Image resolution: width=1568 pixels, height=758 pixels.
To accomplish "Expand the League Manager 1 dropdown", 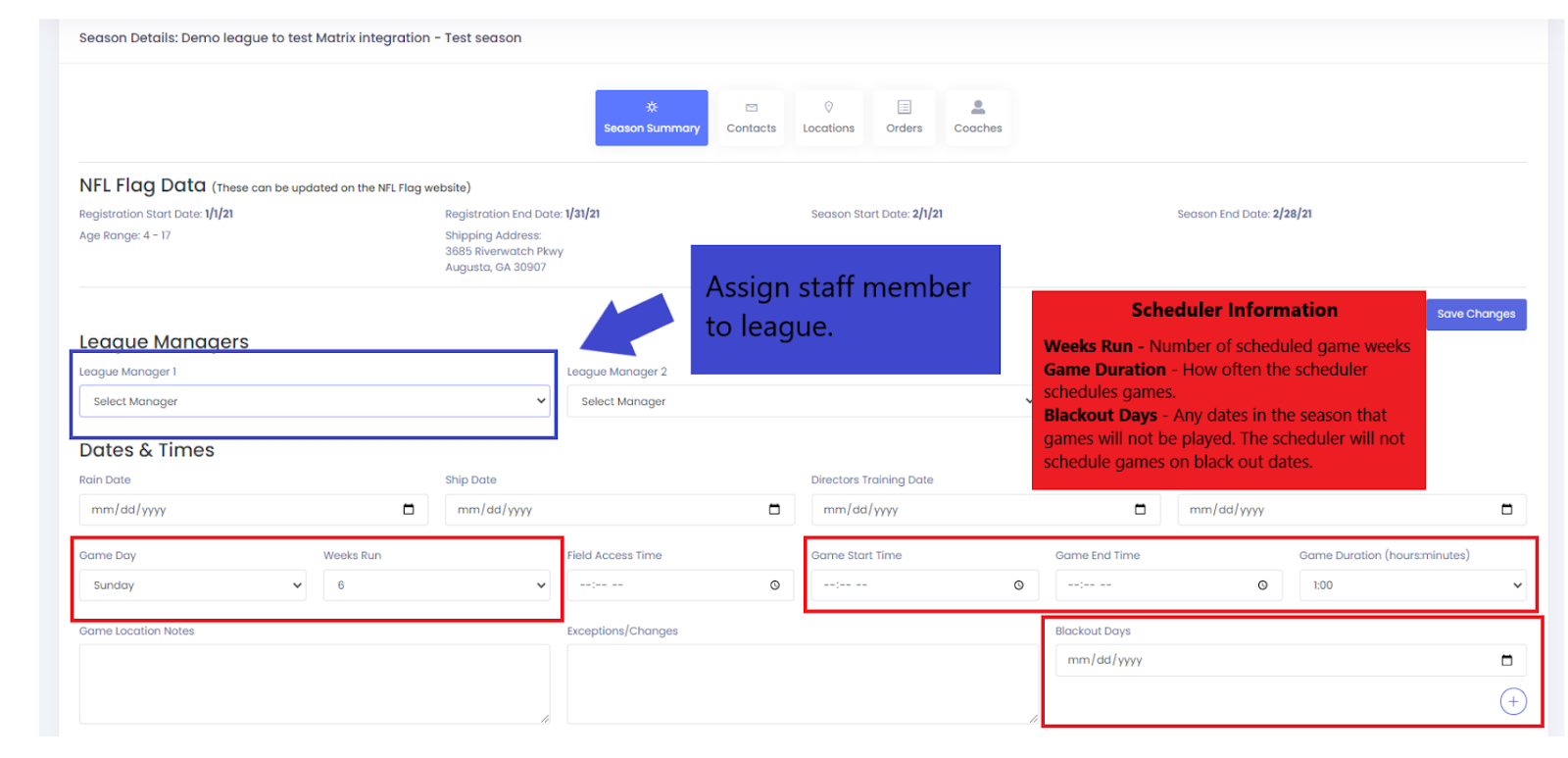I will tap(314, 401).
